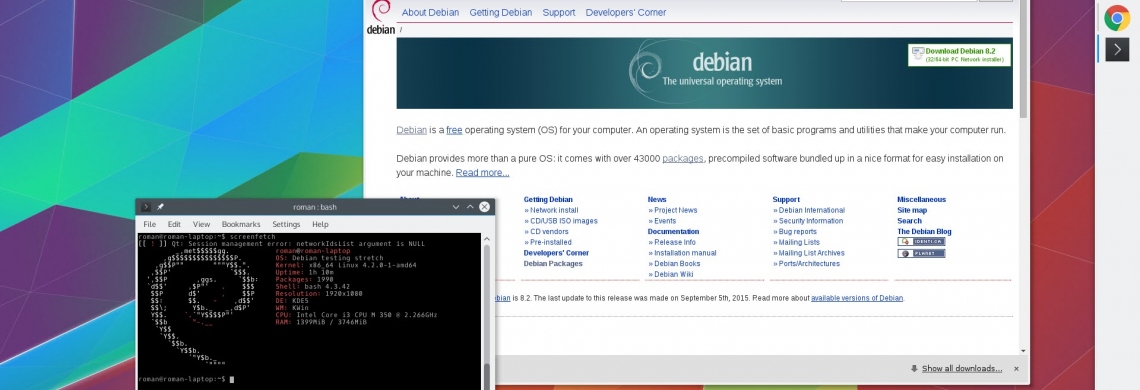Open Site map link
Image resolution: width=1140 pixels, height=390 pixels.
912,210
